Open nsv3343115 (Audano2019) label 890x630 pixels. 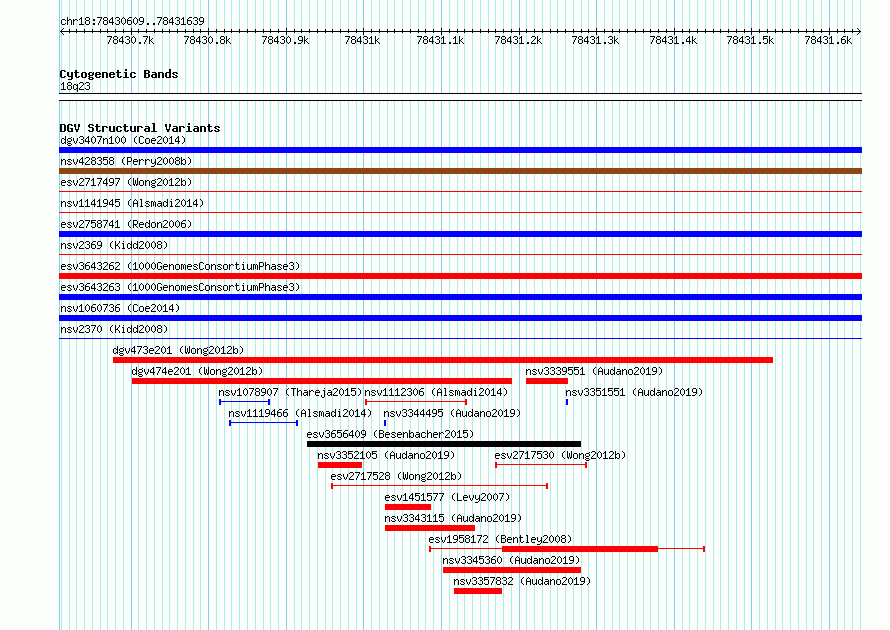click(453, 518)
